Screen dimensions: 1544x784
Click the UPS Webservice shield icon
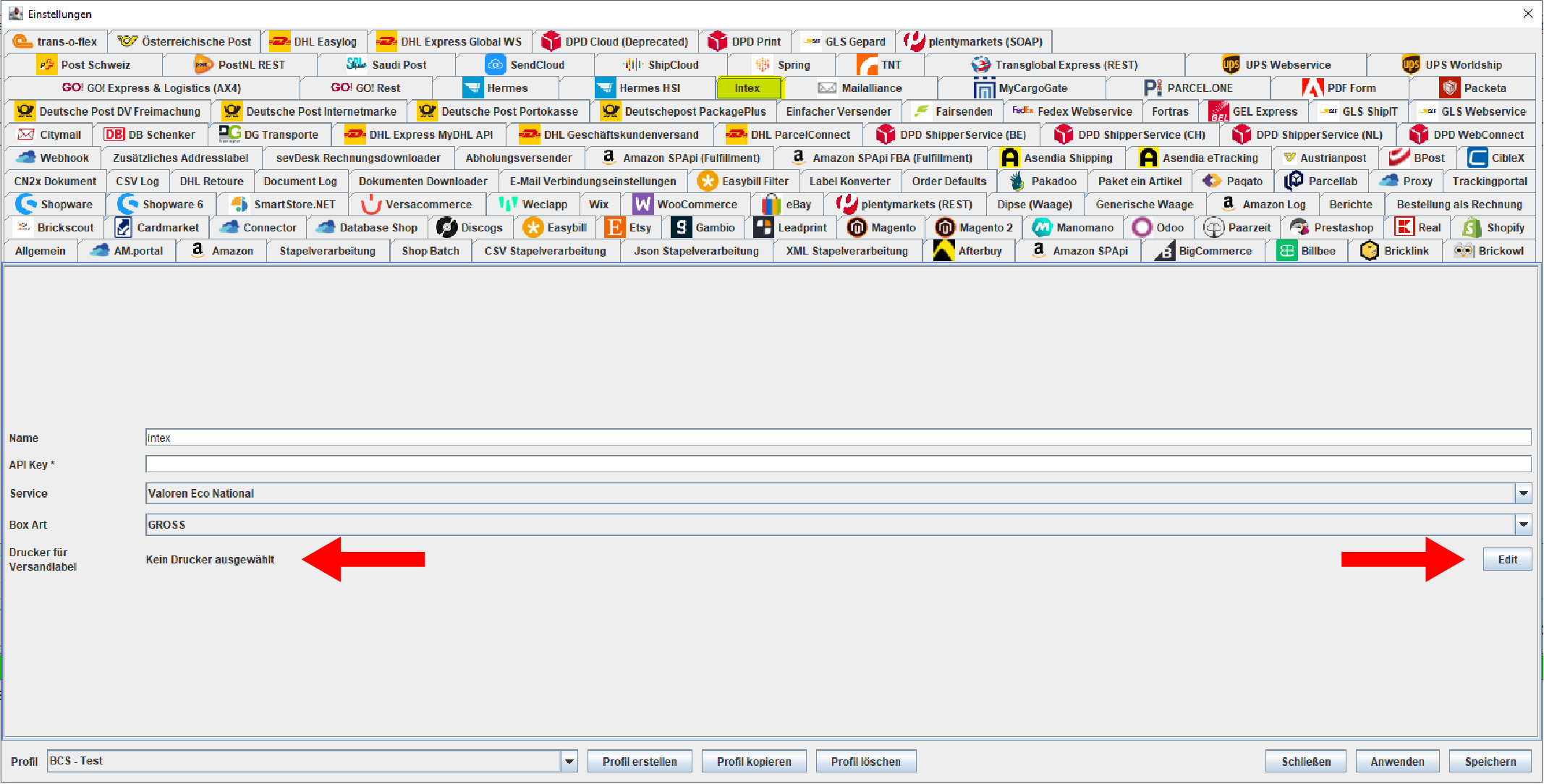(x=1231, y=65)
